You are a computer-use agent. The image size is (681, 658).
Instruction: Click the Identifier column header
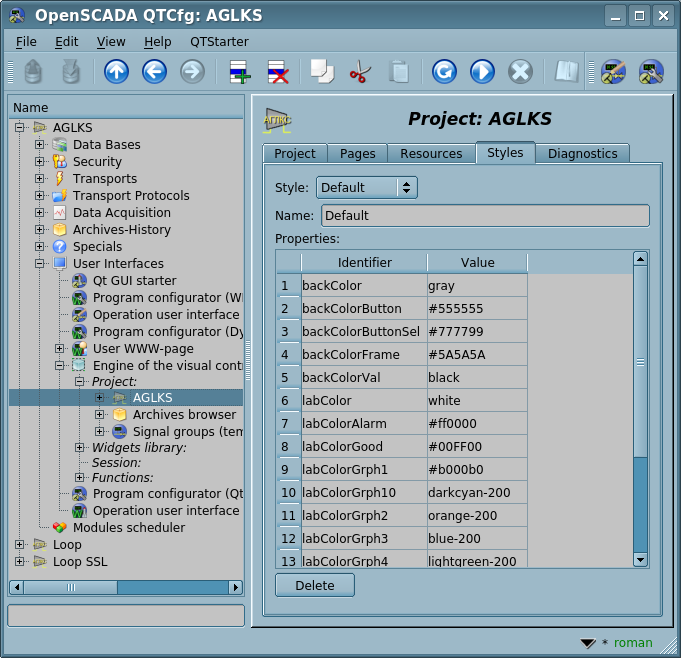click(364, 263)
